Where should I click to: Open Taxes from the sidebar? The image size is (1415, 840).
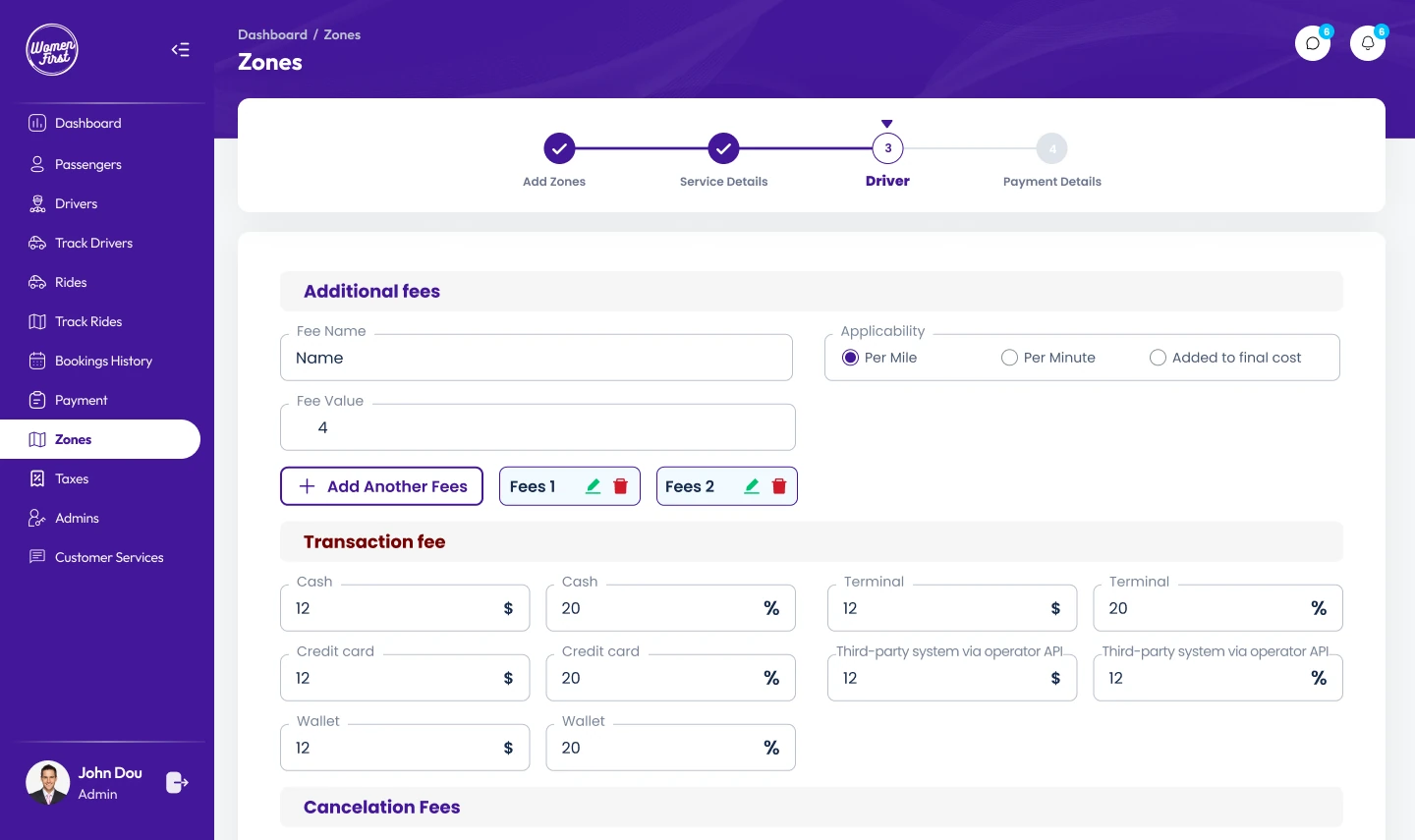click(72, 478)
